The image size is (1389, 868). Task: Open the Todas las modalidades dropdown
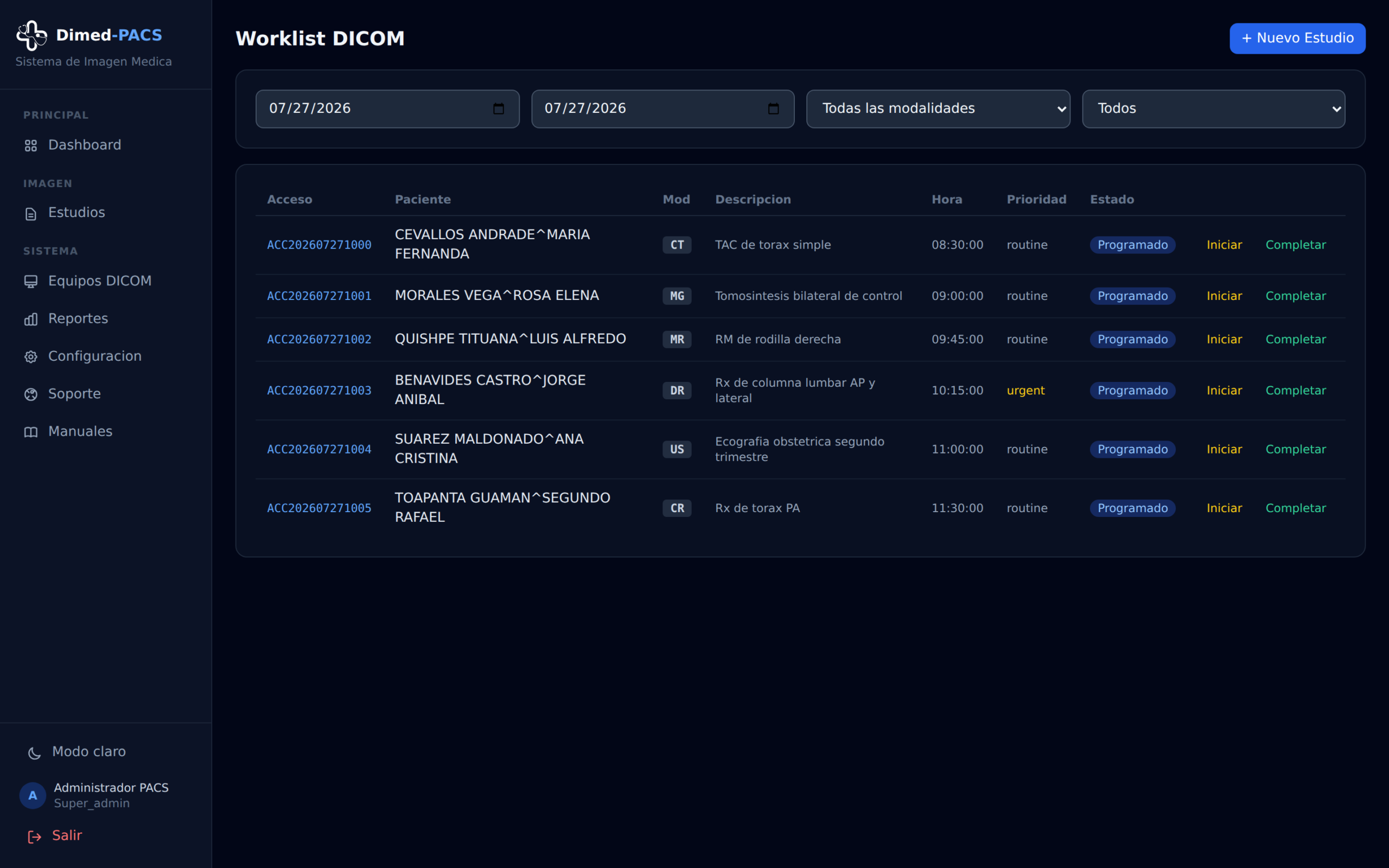[938, 108]
